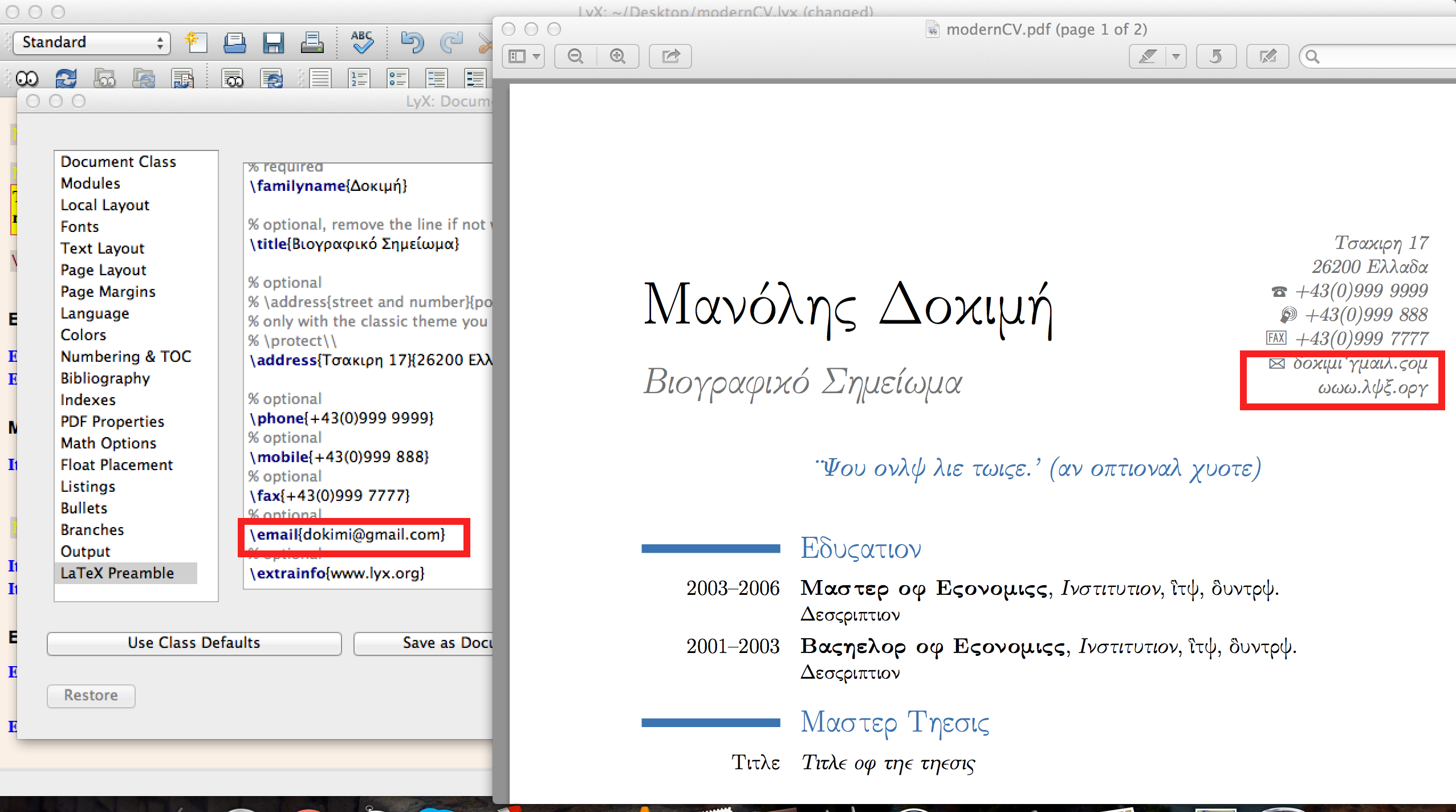
Task: Click the share button in Preview
Action: (x=670, y=56)
